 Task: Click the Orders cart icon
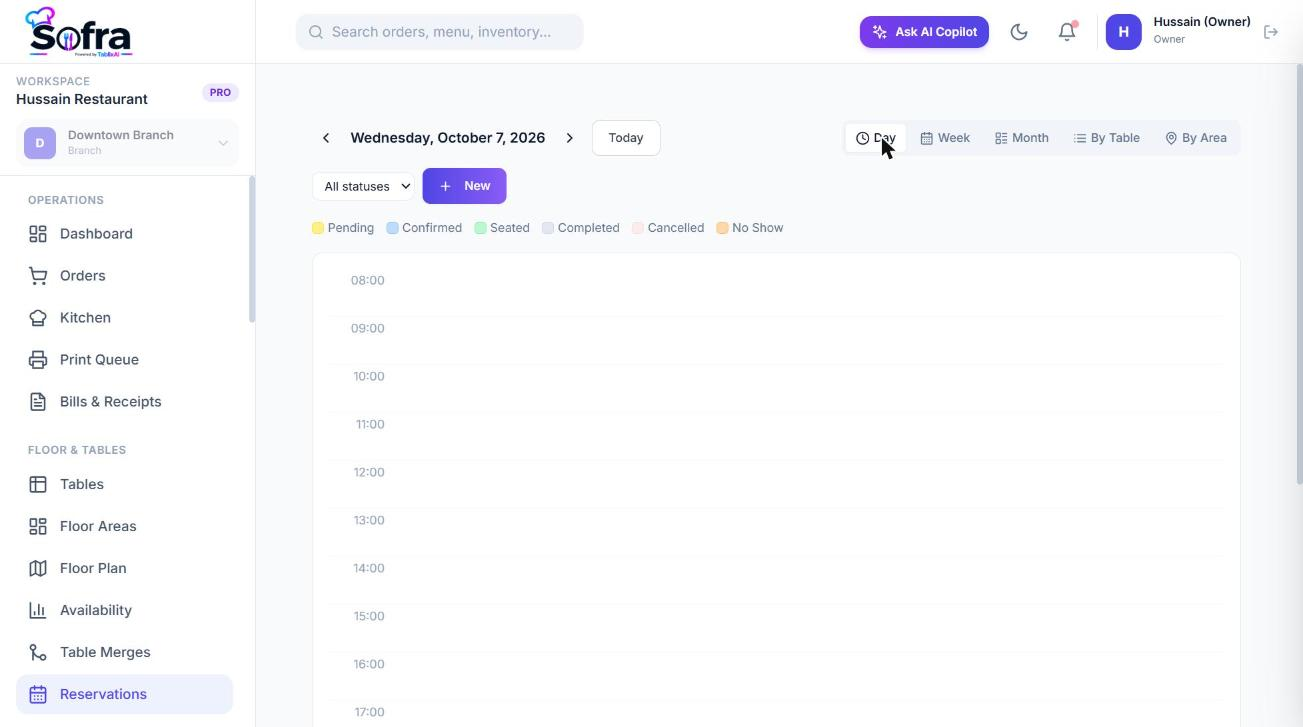(38, 276)
